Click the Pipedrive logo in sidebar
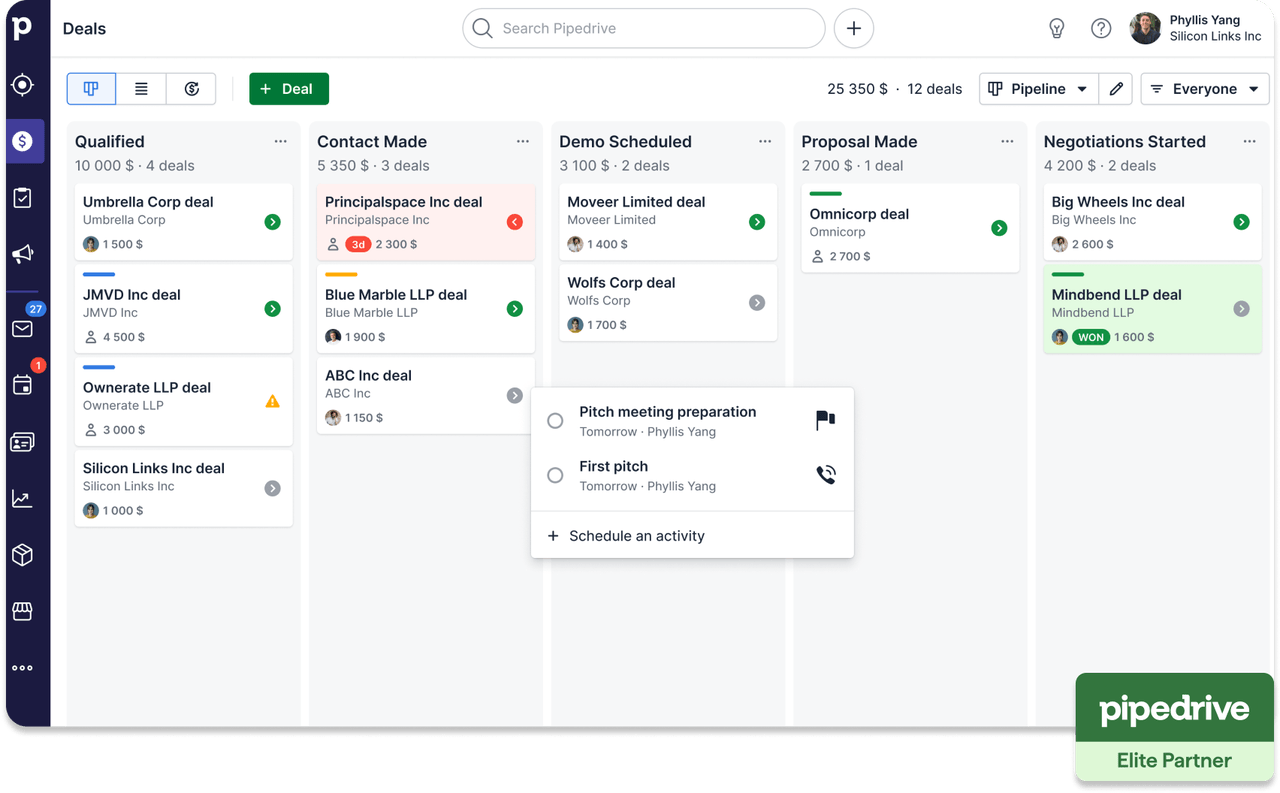 click(22, 27)
